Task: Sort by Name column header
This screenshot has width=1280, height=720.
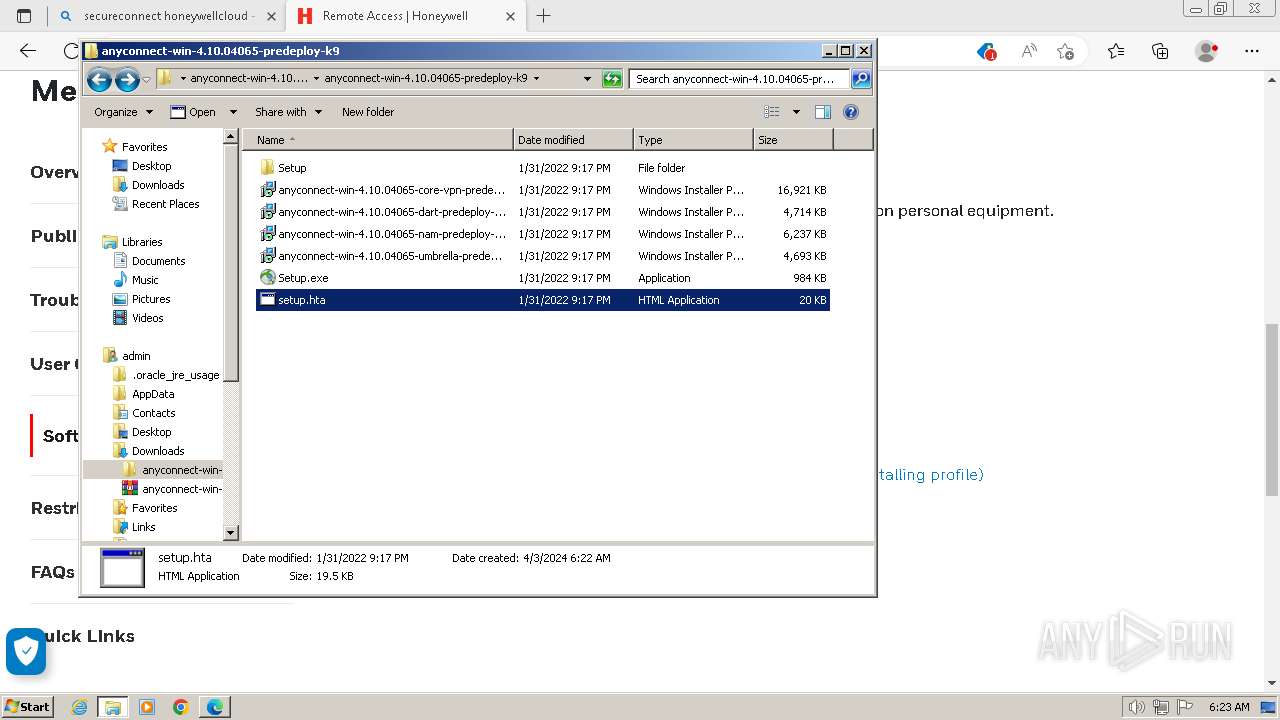Action: click(x=379, y=140)
